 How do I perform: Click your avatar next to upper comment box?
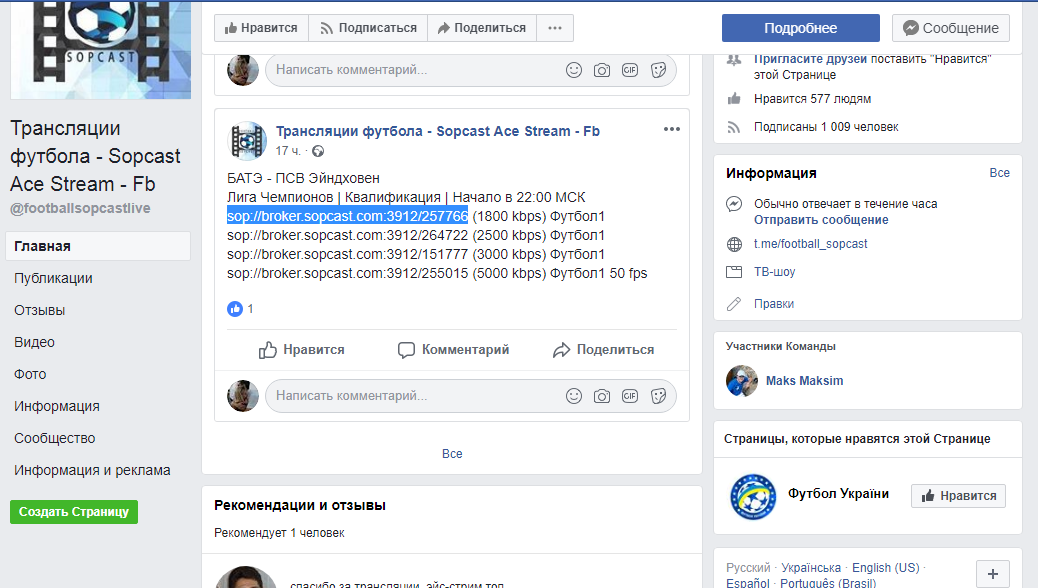[x=243, y=70]
